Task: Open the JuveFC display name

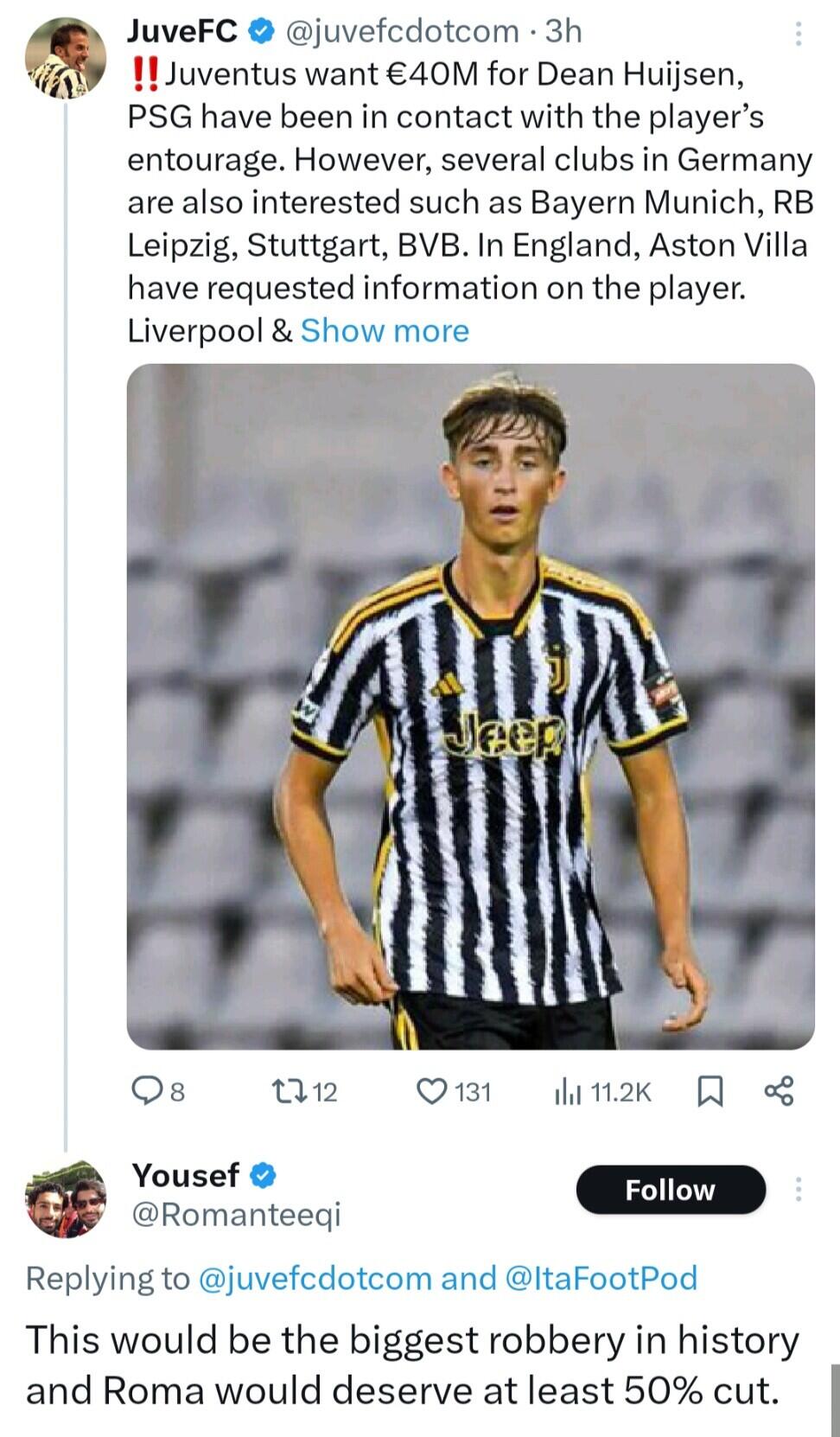Action: [x=182, y=31]
